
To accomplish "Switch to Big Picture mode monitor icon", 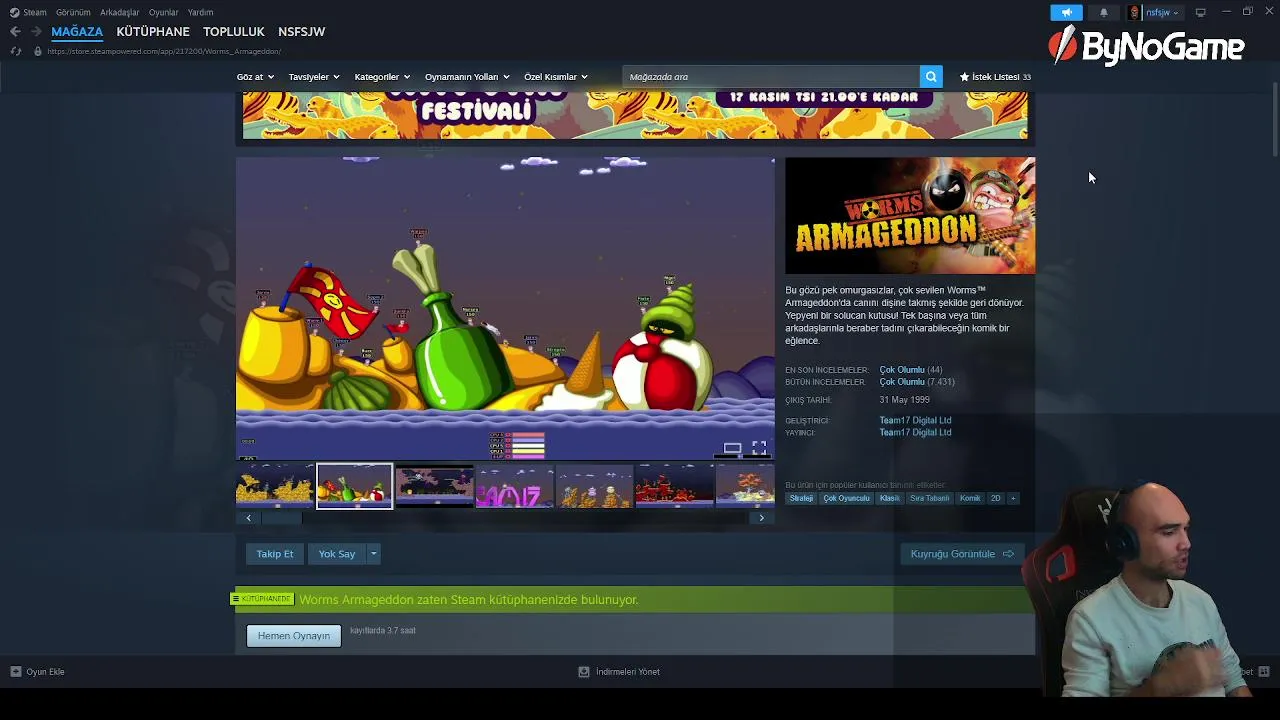I will click(x=1200, y=12).
